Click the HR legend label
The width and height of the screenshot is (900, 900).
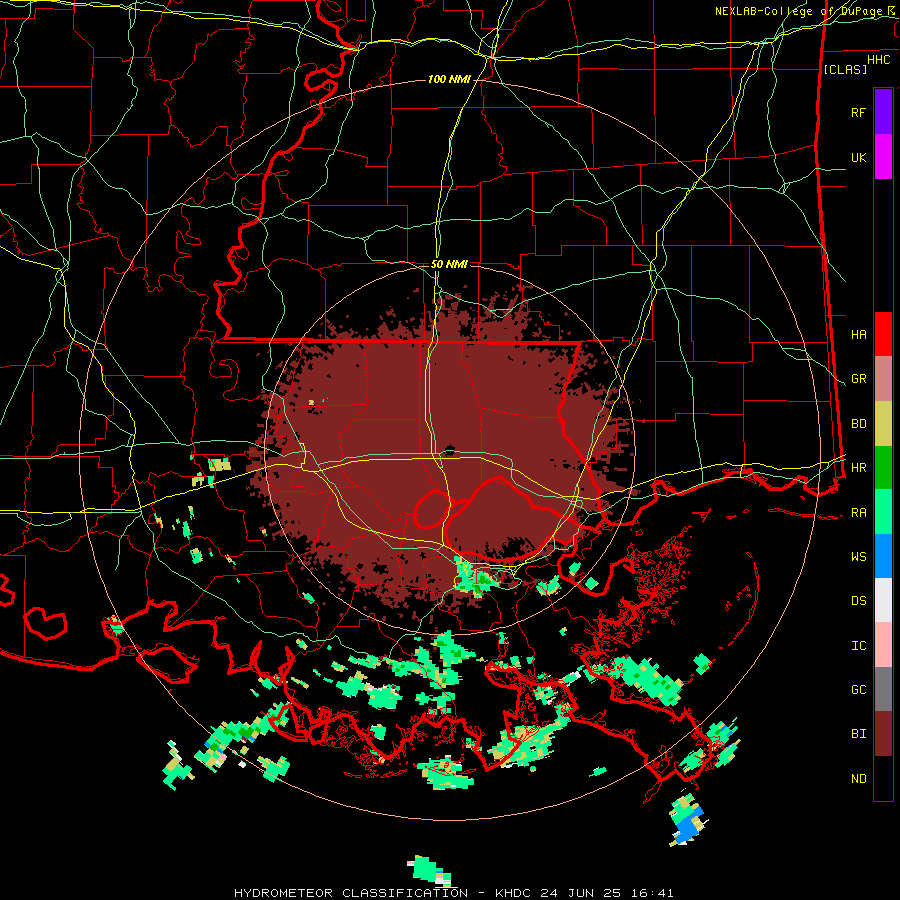coord(858,468)
